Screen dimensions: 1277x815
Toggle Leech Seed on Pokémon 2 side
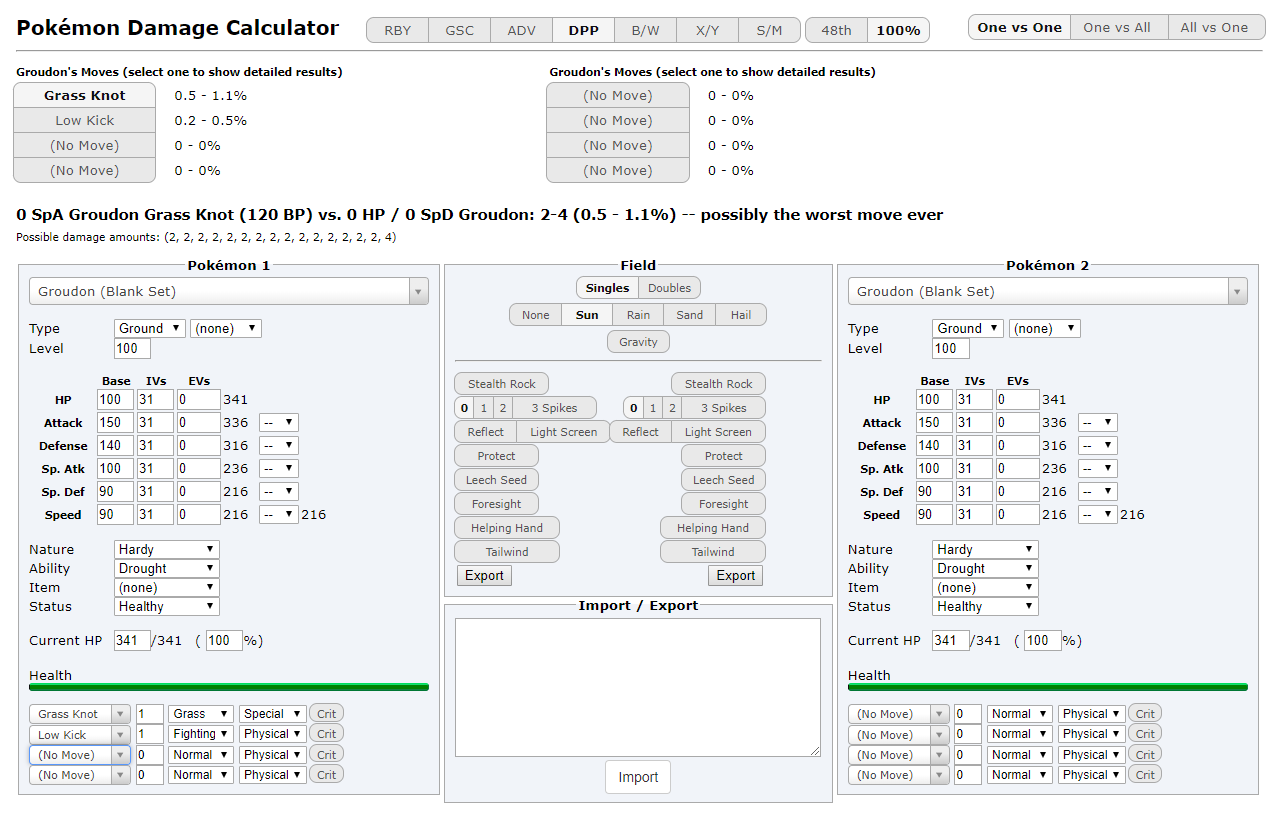coord(723,480)
